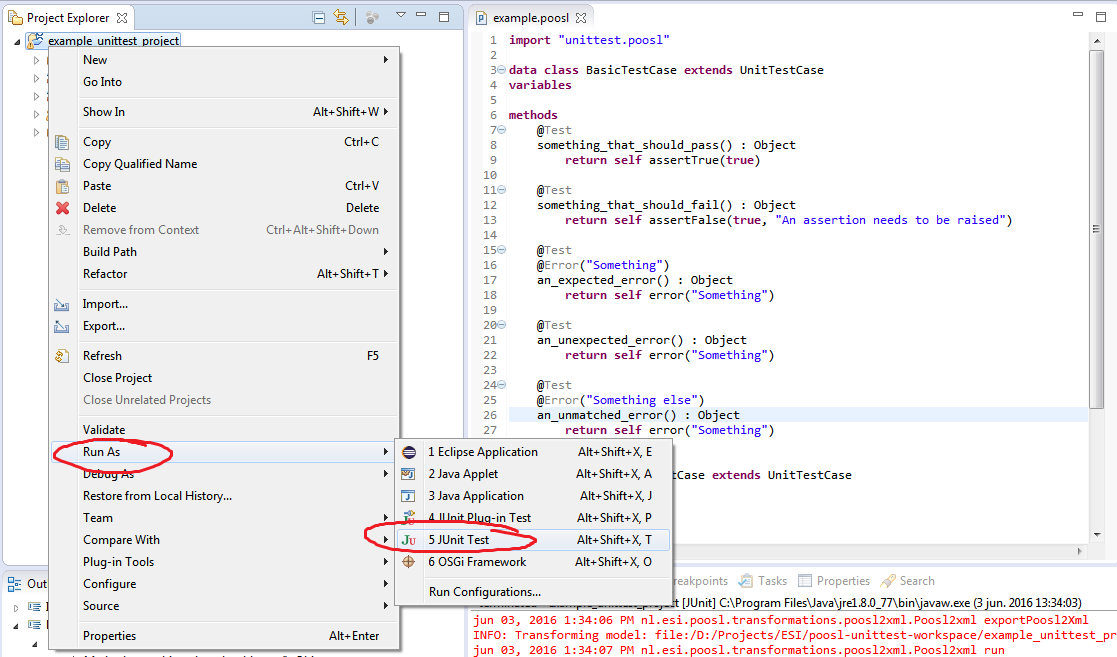Open the Tasks view tab
Image resolution: width=1117 pixels, height=657 pixels.
(x=763, y=581)
